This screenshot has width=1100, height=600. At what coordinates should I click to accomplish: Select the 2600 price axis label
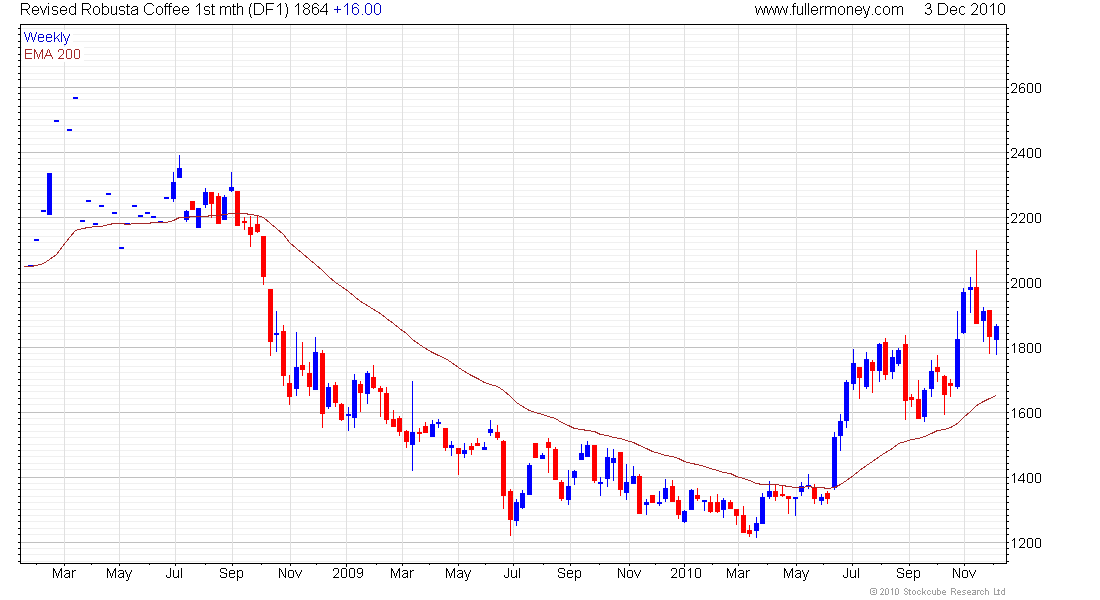[1026, 88]
